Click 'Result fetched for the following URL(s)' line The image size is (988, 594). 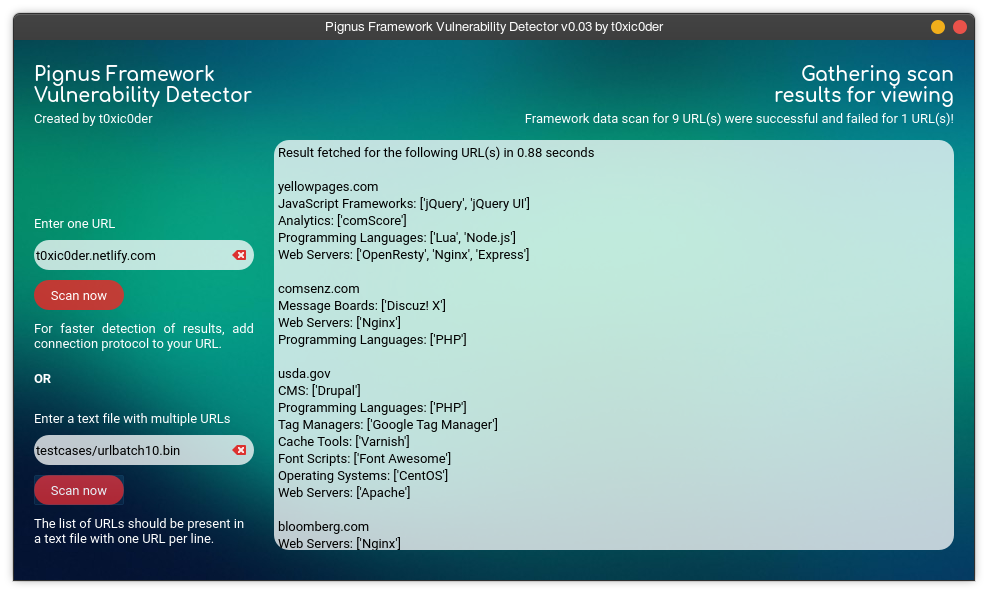pos(436,152)
